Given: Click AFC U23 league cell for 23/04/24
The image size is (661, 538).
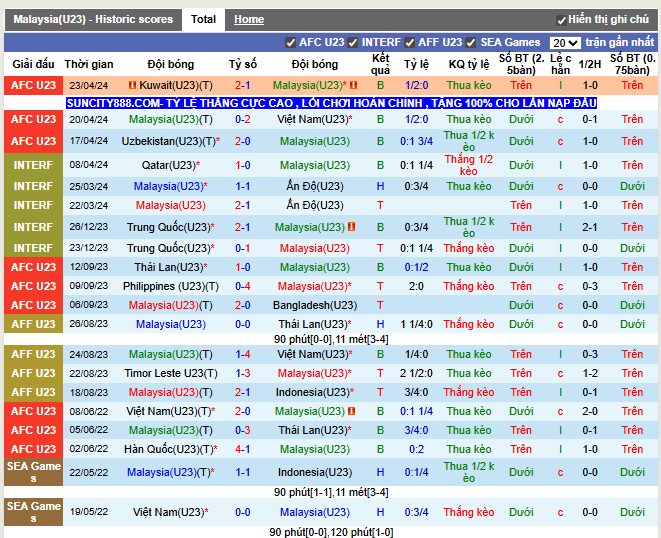Looking at the screenshot, I should [x=33, y=86].
